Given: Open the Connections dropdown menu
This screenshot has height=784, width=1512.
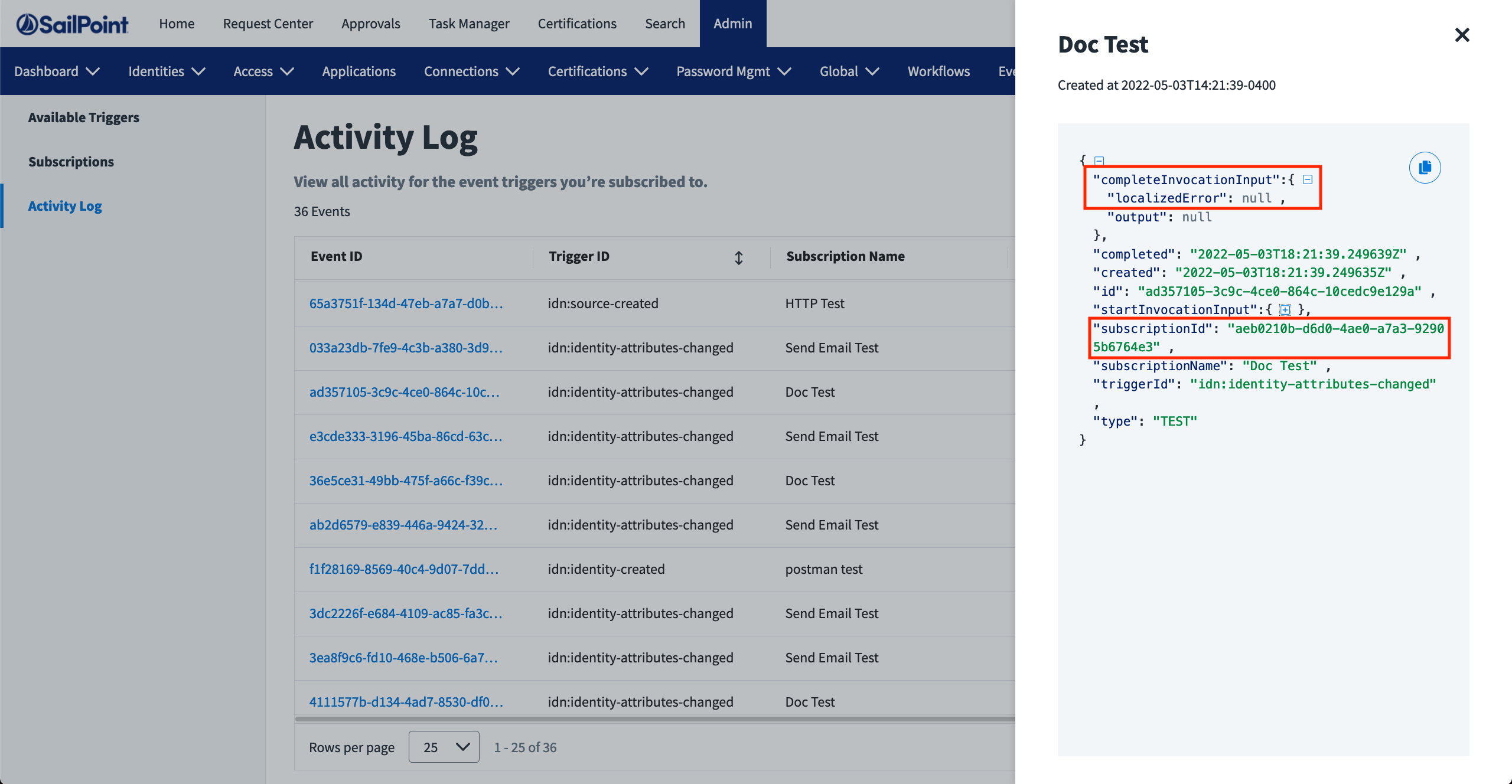Looking at the screenshot, I should click(471, 71).
